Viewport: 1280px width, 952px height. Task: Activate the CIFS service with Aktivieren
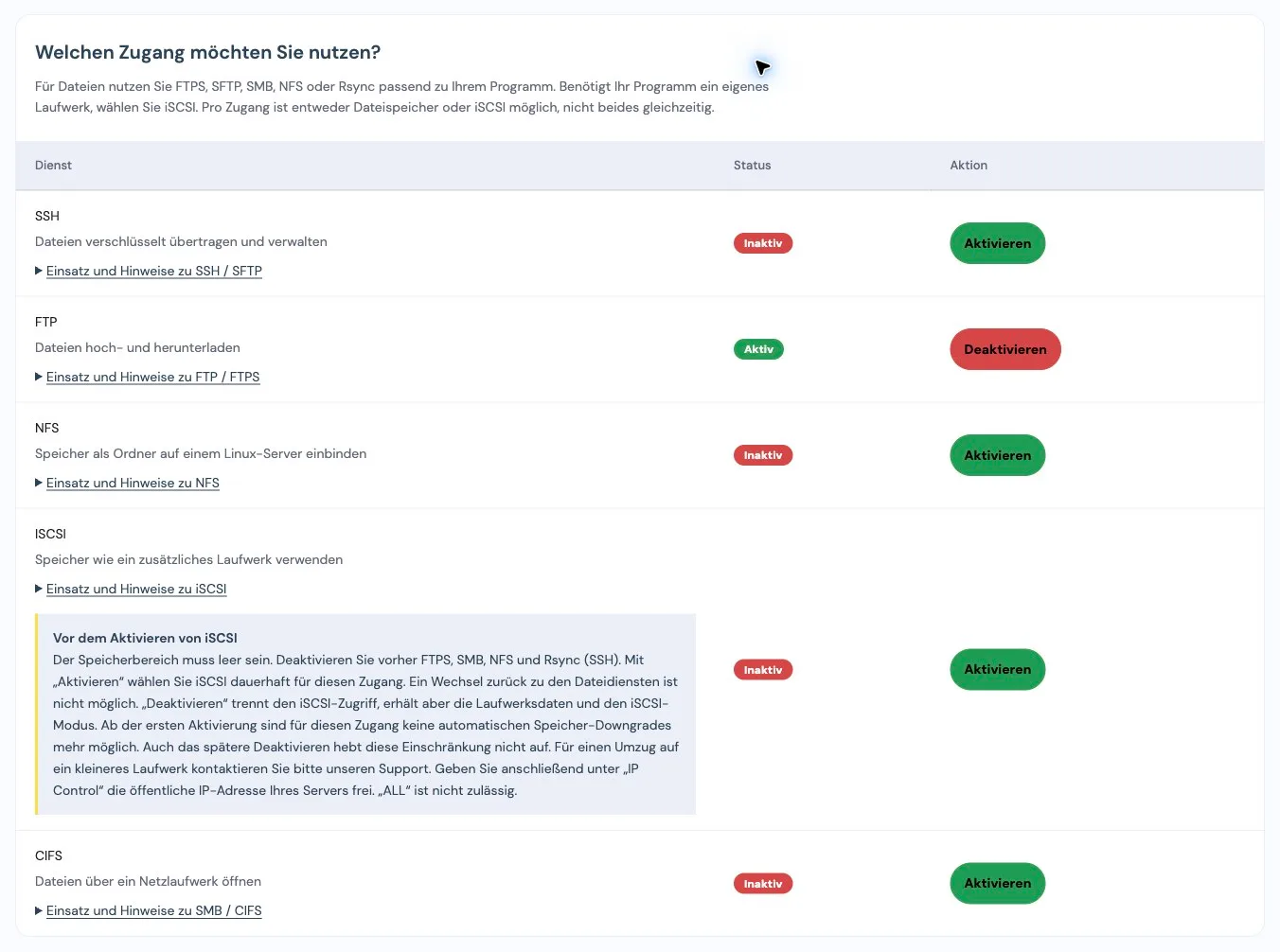point(997,883)
